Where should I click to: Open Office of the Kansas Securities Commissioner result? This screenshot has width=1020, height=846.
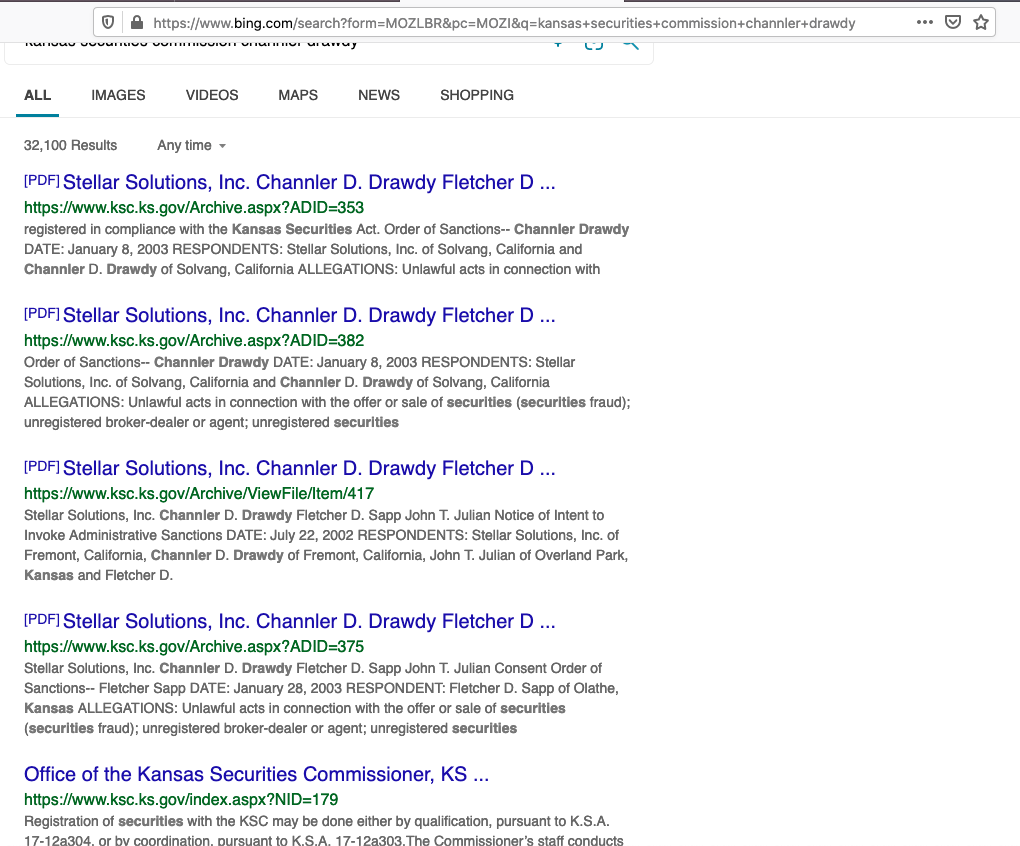256,774
